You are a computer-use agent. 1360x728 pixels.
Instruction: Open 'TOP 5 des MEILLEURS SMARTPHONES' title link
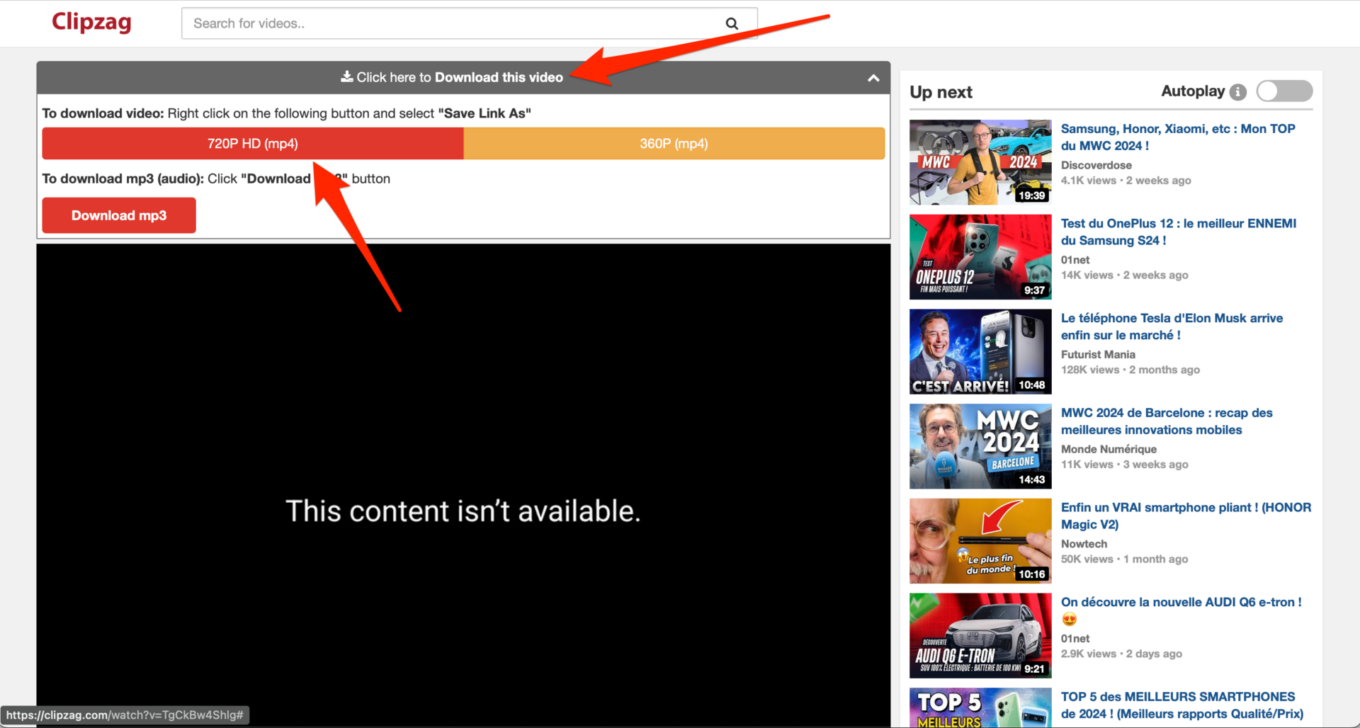coord(1182,705)
